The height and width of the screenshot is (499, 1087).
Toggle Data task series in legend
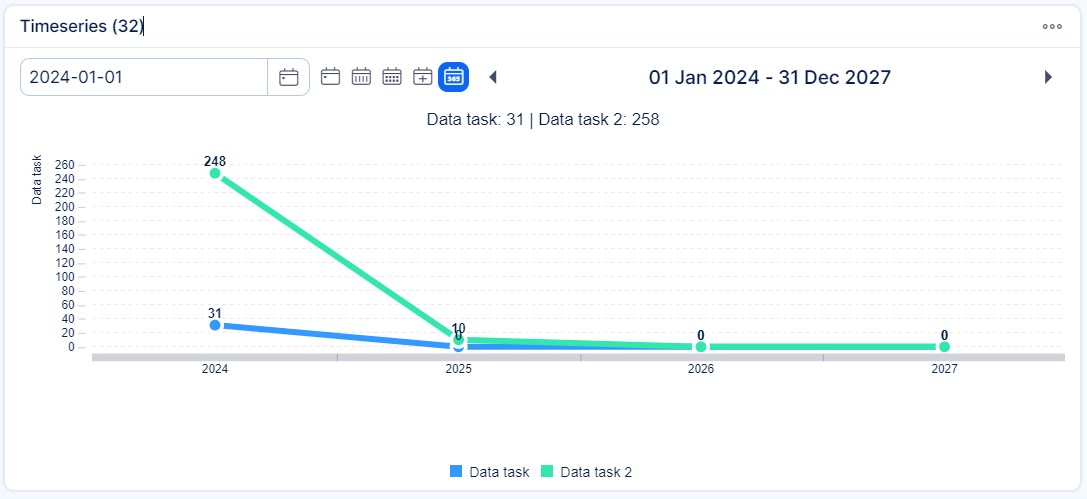point(499,471)
